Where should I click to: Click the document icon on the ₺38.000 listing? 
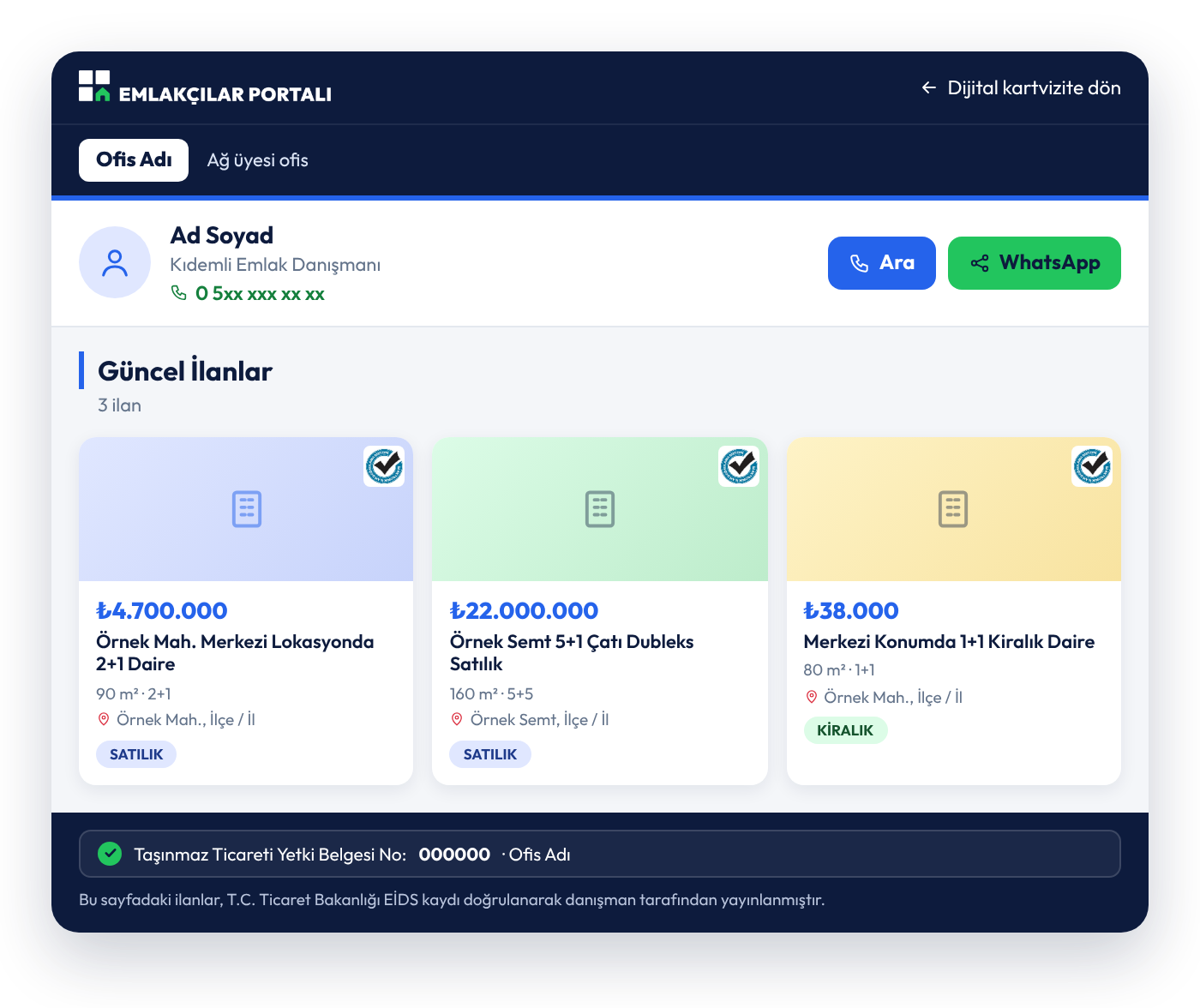[x=953, y=509]
